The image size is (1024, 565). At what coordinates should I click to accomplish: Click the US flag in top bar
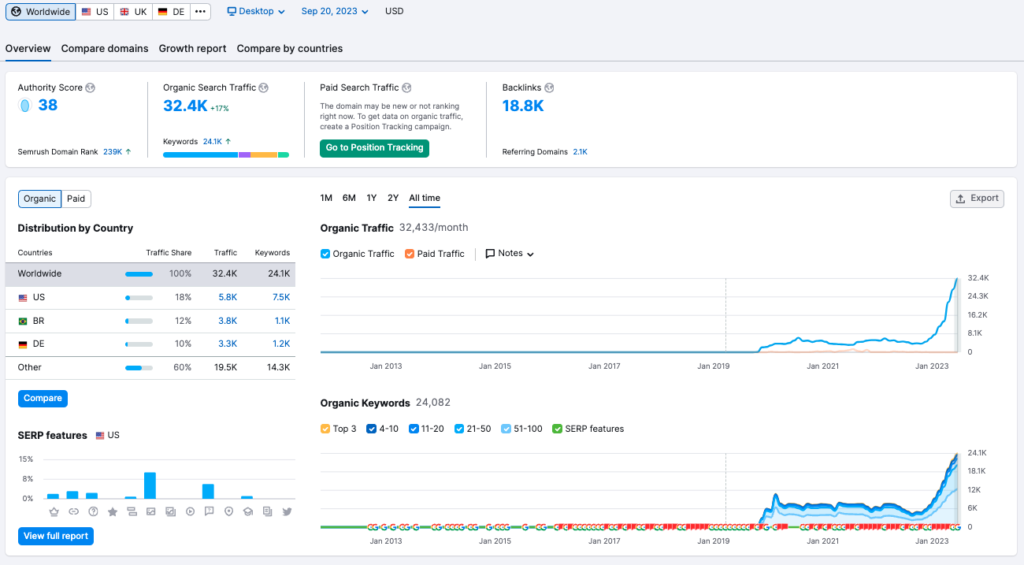pos(86,12)
